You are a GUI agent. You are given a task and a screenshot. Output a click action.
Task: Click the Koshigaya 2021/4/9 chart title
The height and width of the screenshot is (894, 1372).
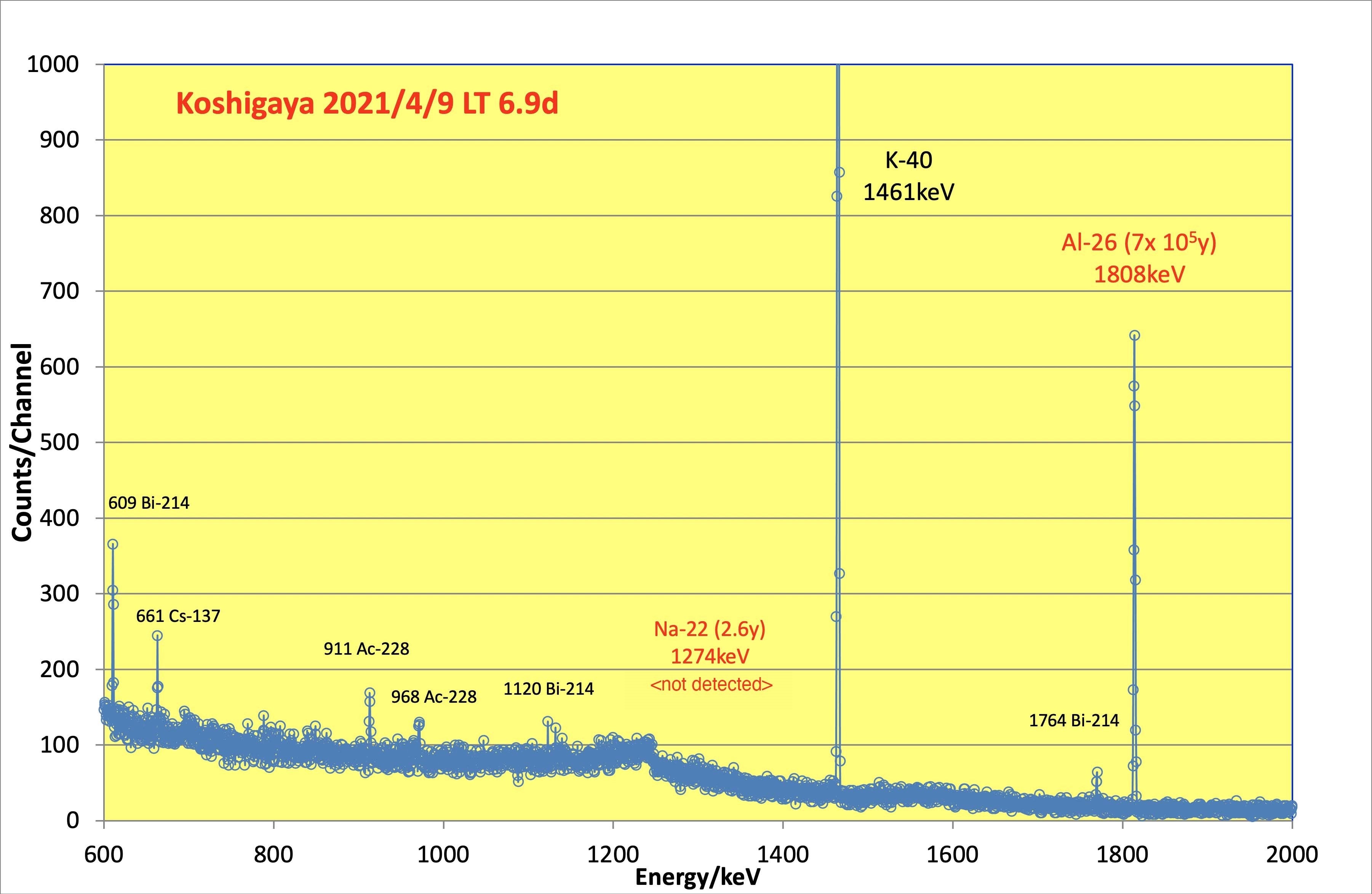(x=367, y=104)
